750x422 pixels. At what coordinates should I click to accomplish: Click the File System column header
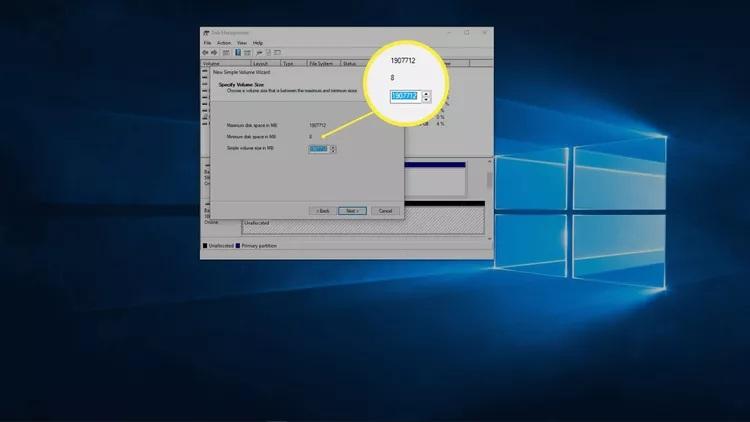[x=323, y=62]
